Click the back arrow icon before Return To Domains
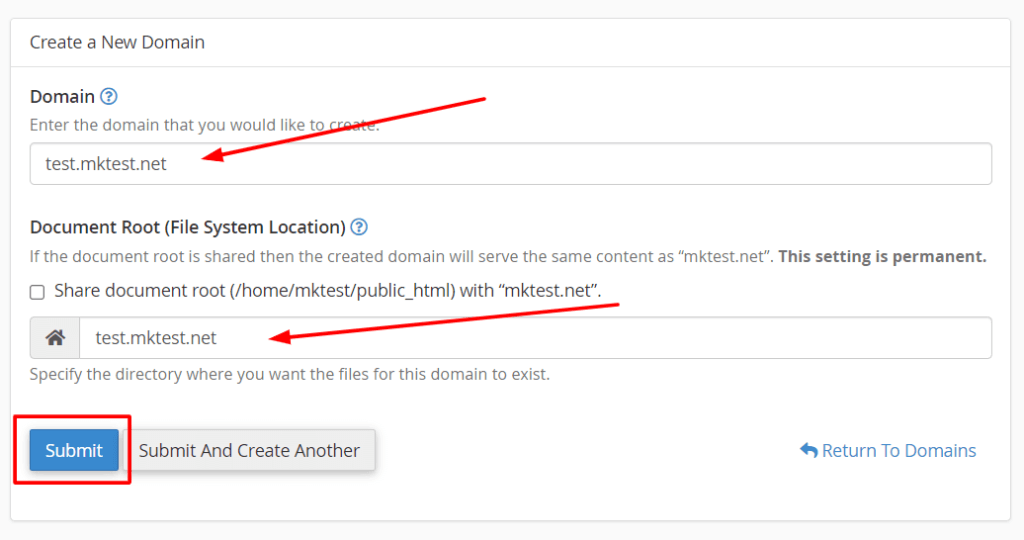The width and height of the screenshot is (1024, 540). click(x=808, y=450)
